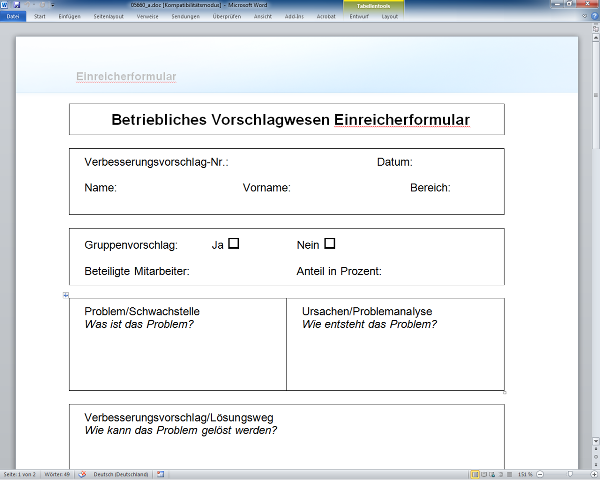Screen dimensions: 600x480
Task: Open the Entwurf table tools tab
Action: (x=359, y=17)
